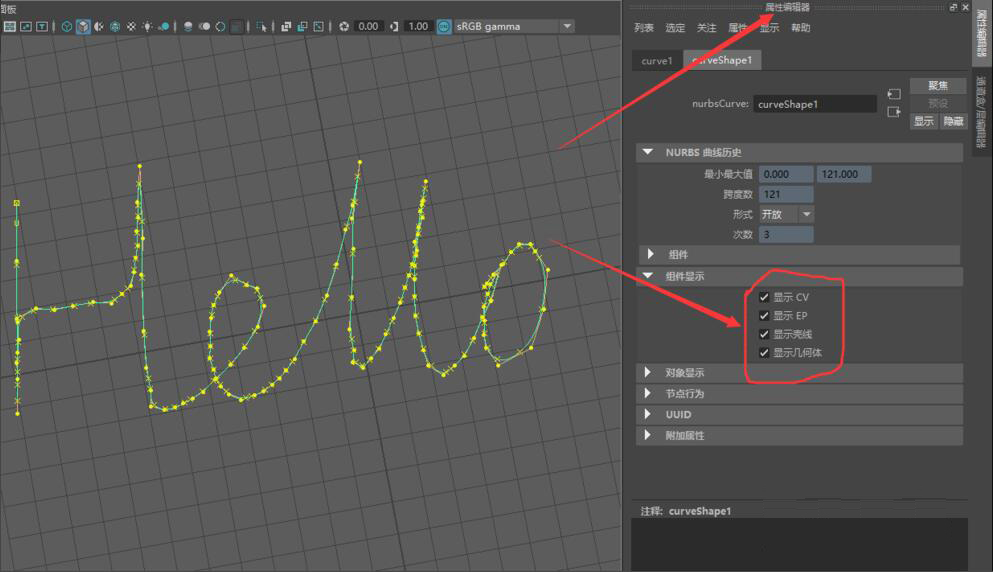The height and width of the screenshot is (572, 993).
Task: Click the 聚焦 button
Action: coord(937,86)
